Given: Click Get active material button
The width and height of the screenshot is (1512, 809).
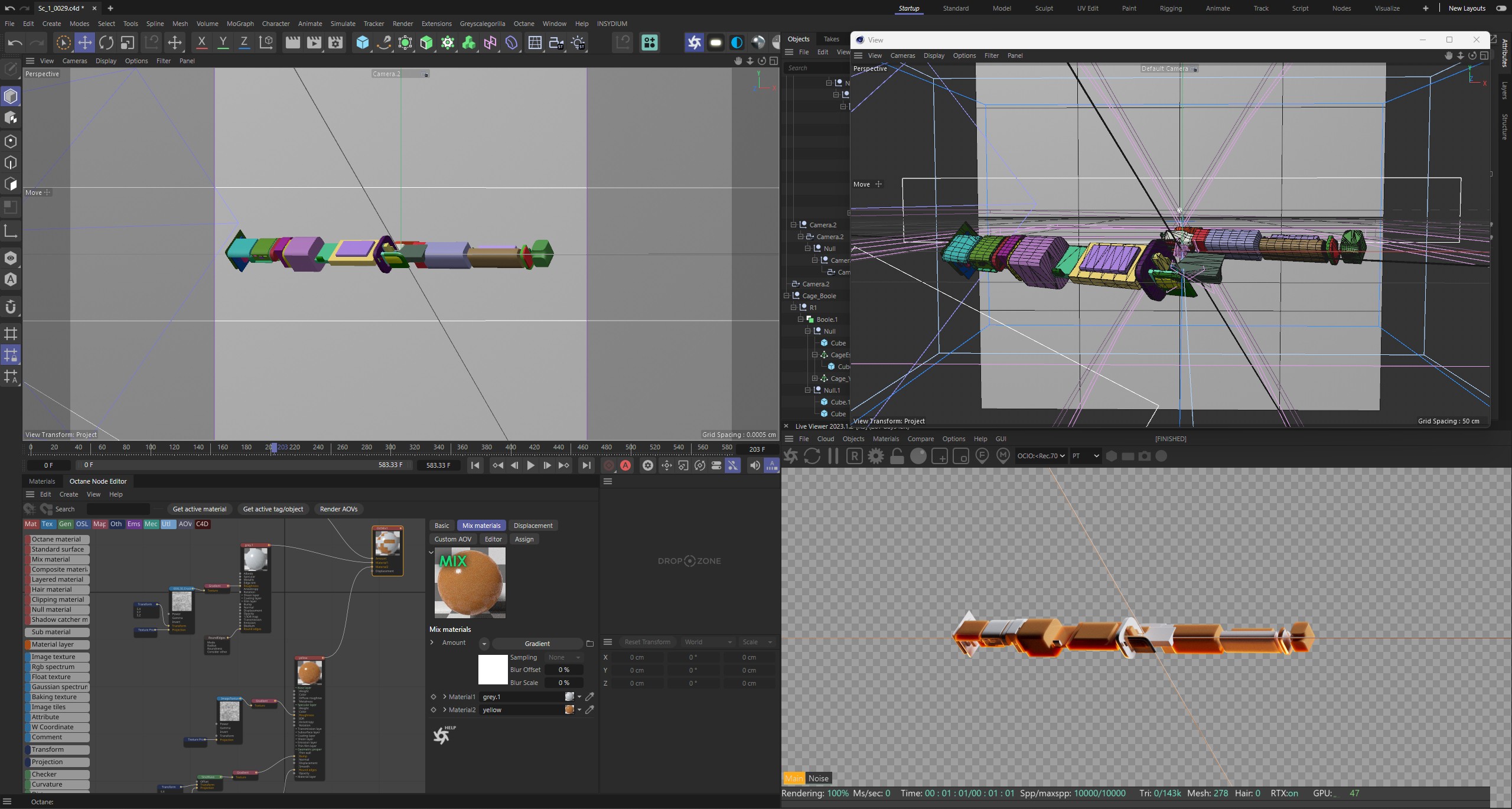Looking at the screenshot, I should (x=199, y=509).
